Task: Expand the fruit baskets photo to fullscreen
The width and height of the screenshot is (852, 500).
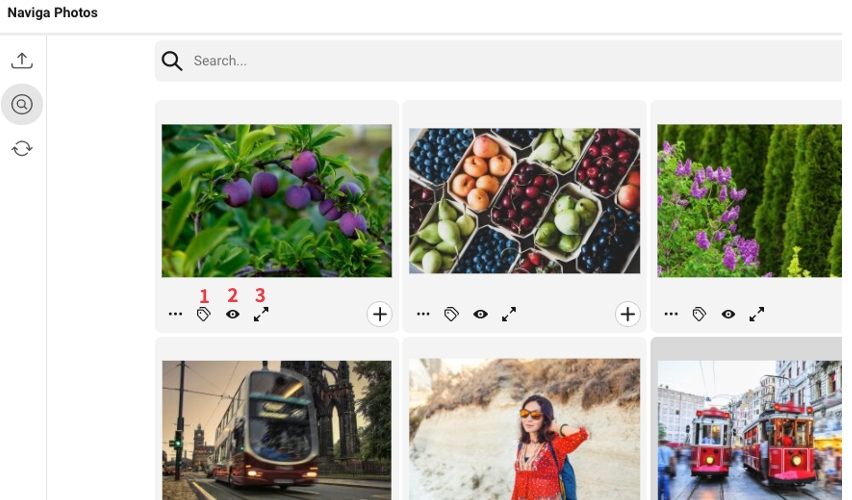Action: [509, 314]
